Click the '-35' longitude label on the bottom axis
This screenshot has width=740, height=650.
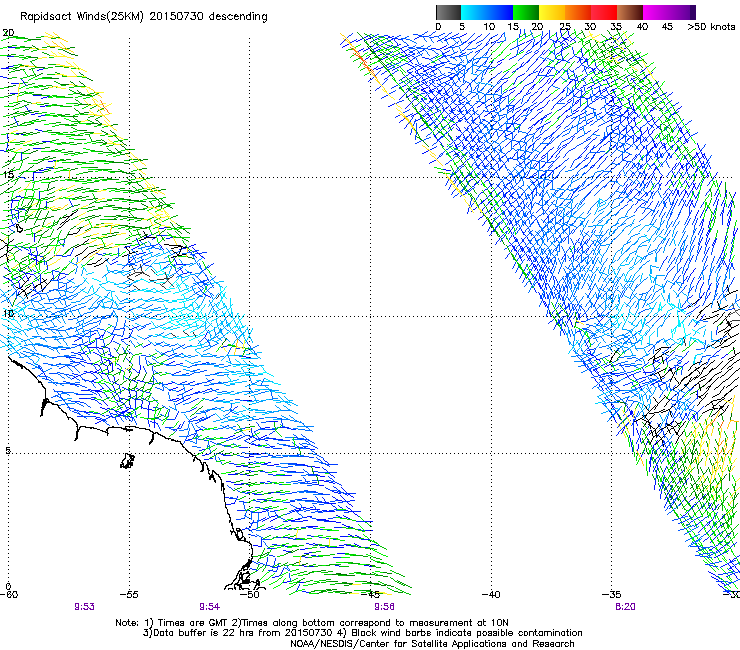tap(612, 594)
